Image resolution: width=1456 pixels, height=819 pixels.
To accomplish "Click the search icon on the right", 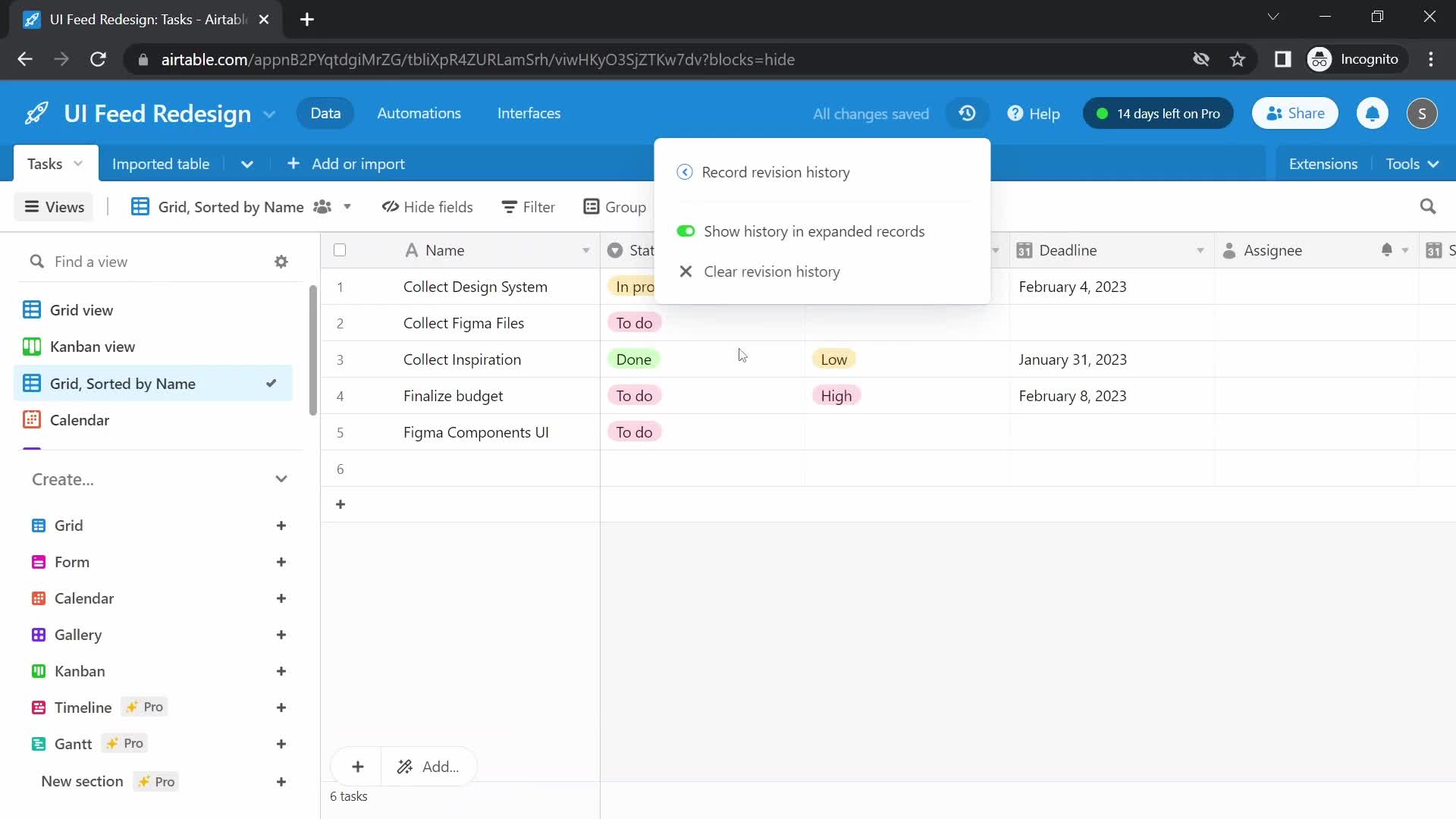I will point(1432,207).
